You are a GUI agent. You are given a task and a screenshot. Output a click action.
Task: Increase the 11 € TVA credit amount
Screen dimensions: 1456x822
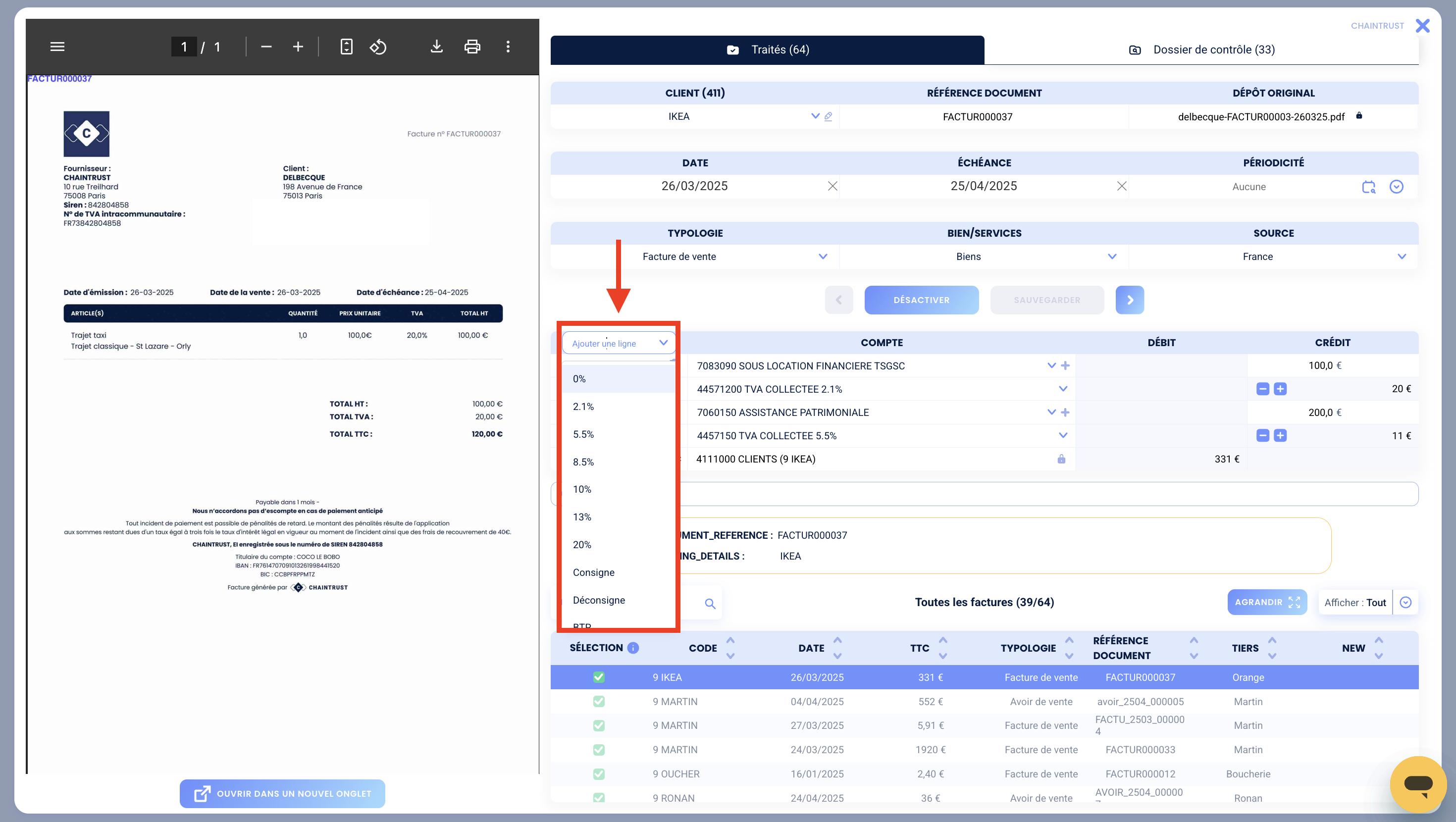pos(1280,435)
